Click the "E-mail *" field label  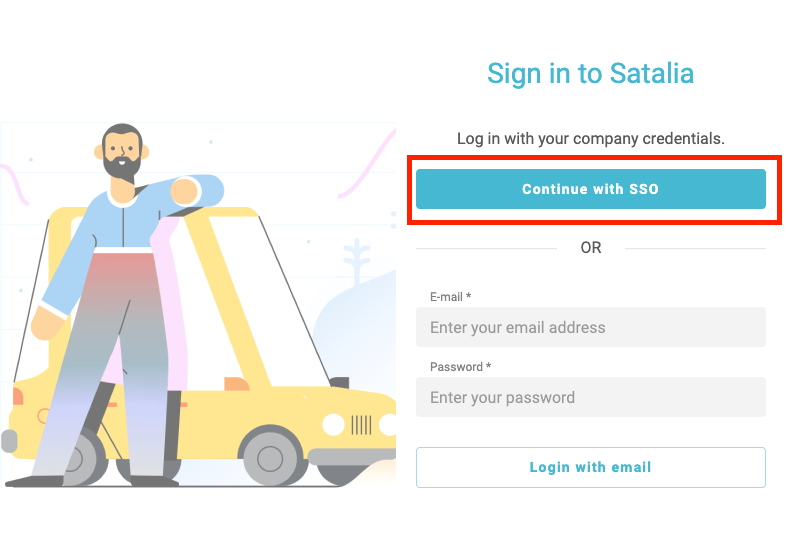450,297
